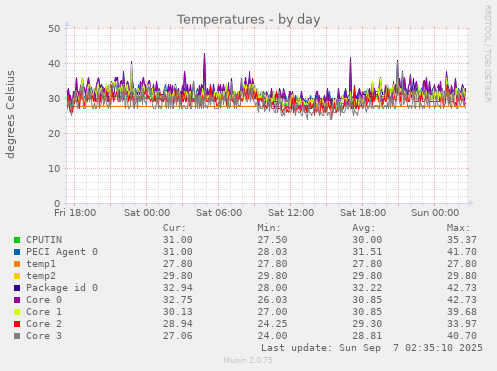497x371 pixels.
Task: Click the Cur: column header
Action: (x=174, y=228)
